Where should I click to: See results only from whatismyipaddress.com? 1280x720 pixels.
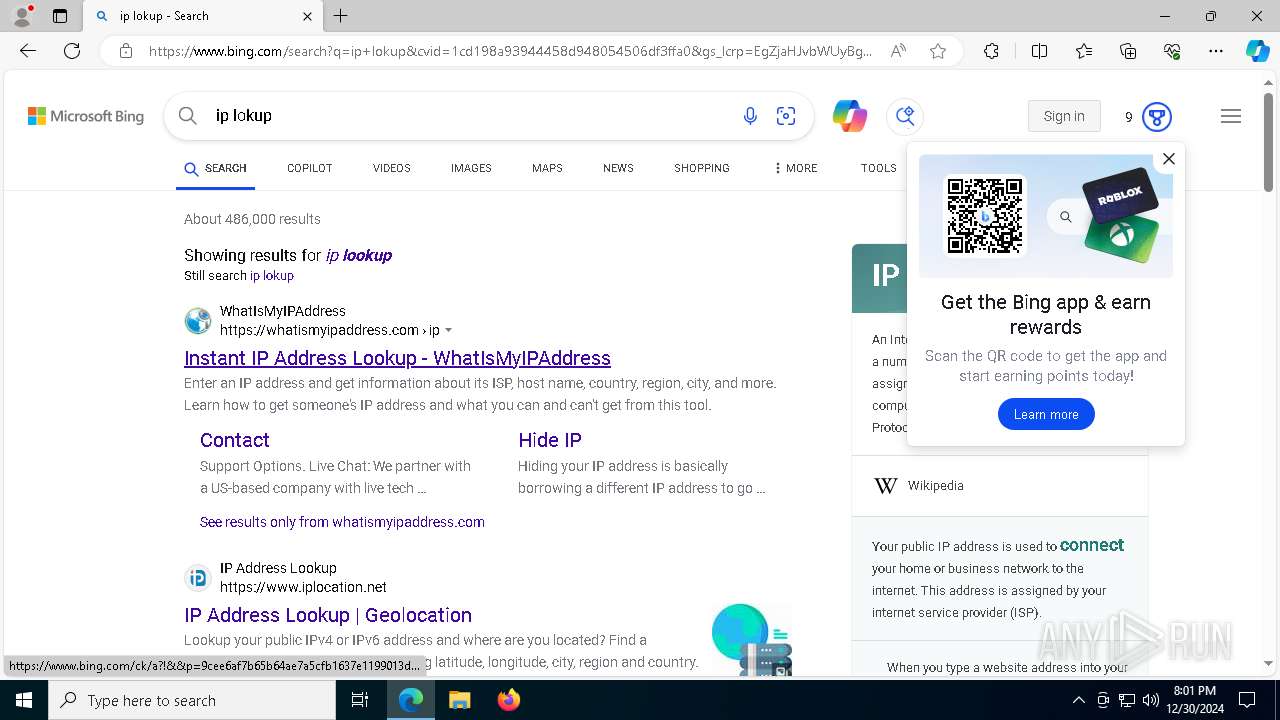click(x=342, y=522)
